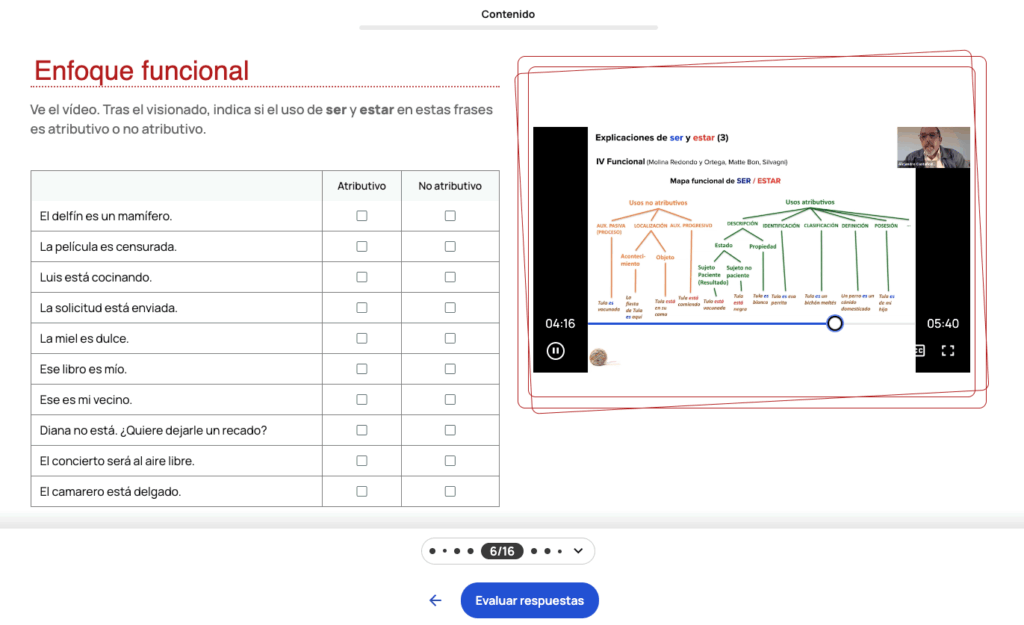Select Atributivo for 'Ese es mi vecino'
Screen dimensions: 1024x625
click(x=362, y=400)
